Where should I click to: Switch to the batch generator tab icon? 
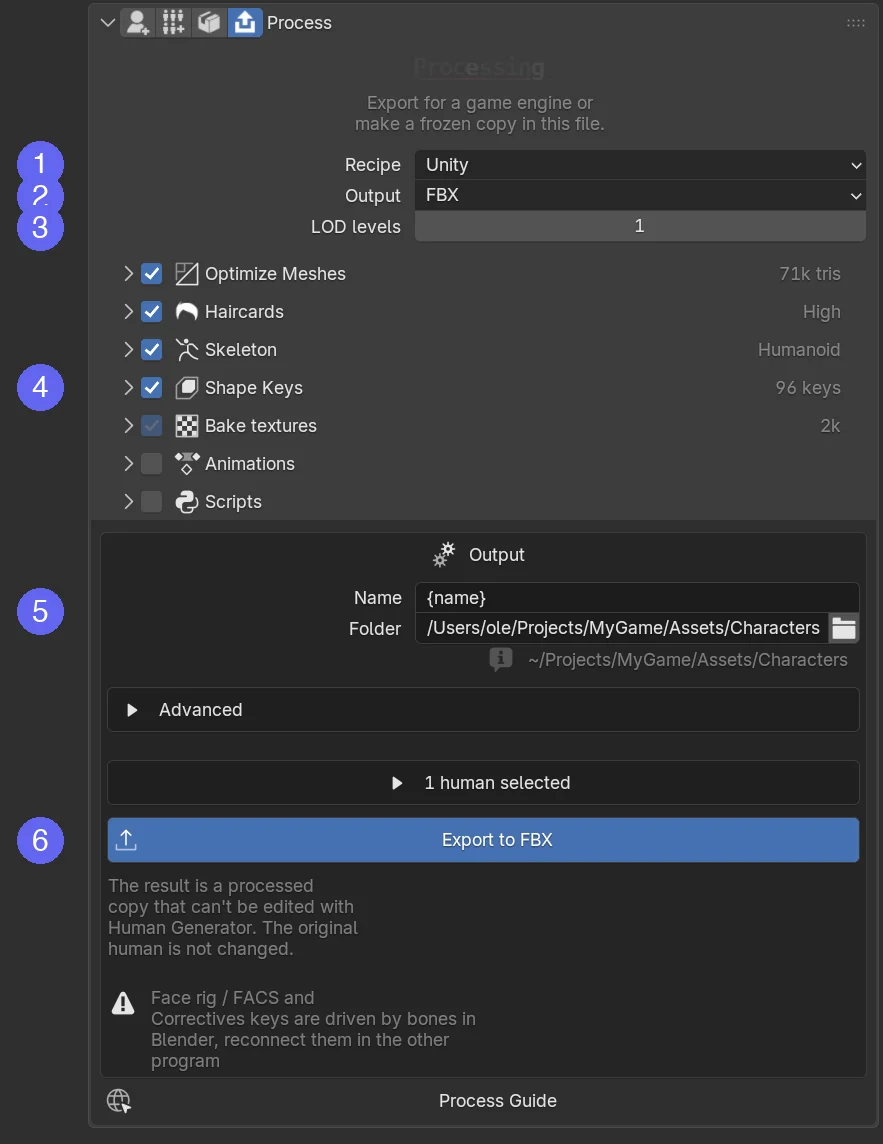(x=173, y=23)
